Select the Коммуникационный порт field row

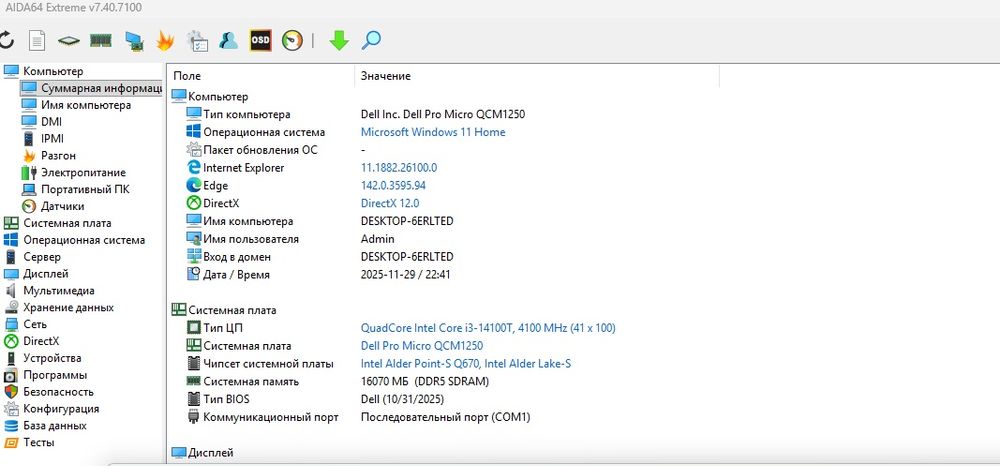point(270,418)
